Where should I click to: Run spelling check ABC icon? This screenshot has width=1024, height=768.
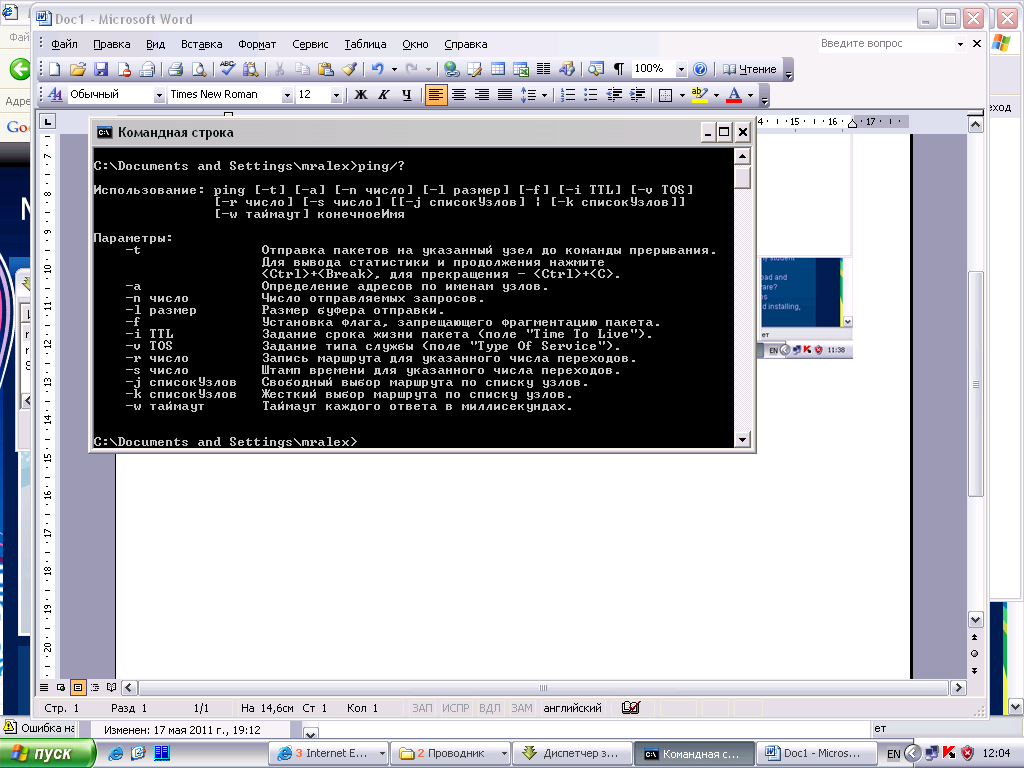(x=227, y=69)
